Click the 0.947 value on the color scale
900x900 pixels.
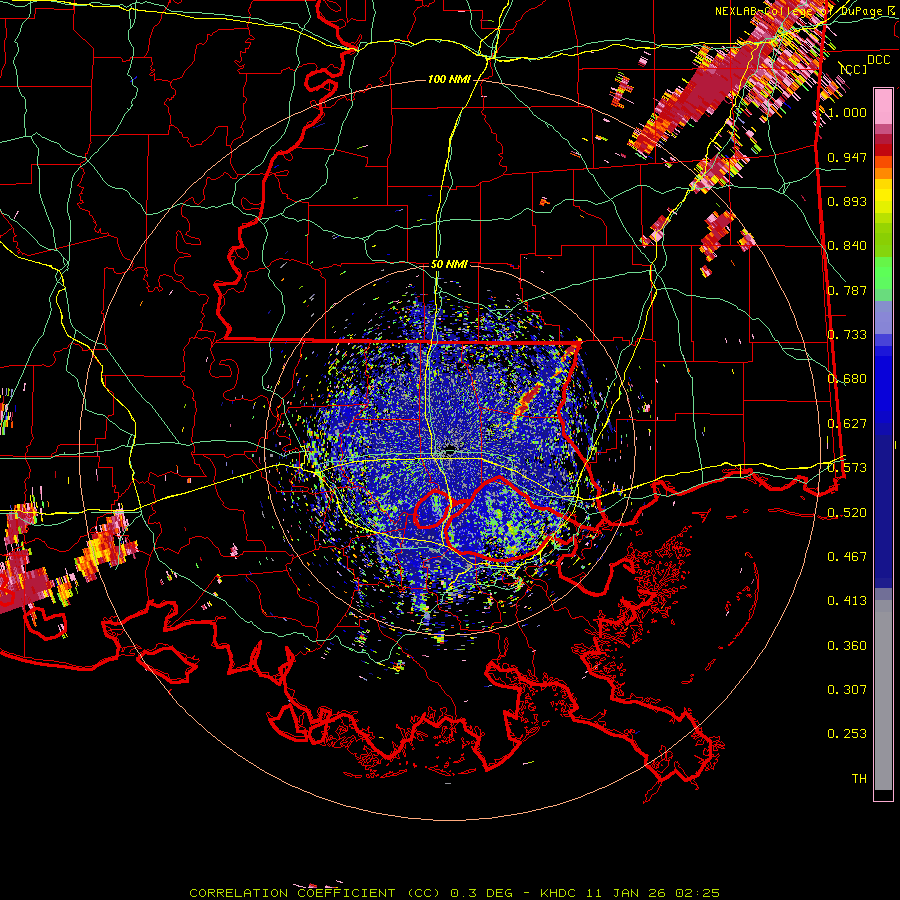click(x=847, y=157)
